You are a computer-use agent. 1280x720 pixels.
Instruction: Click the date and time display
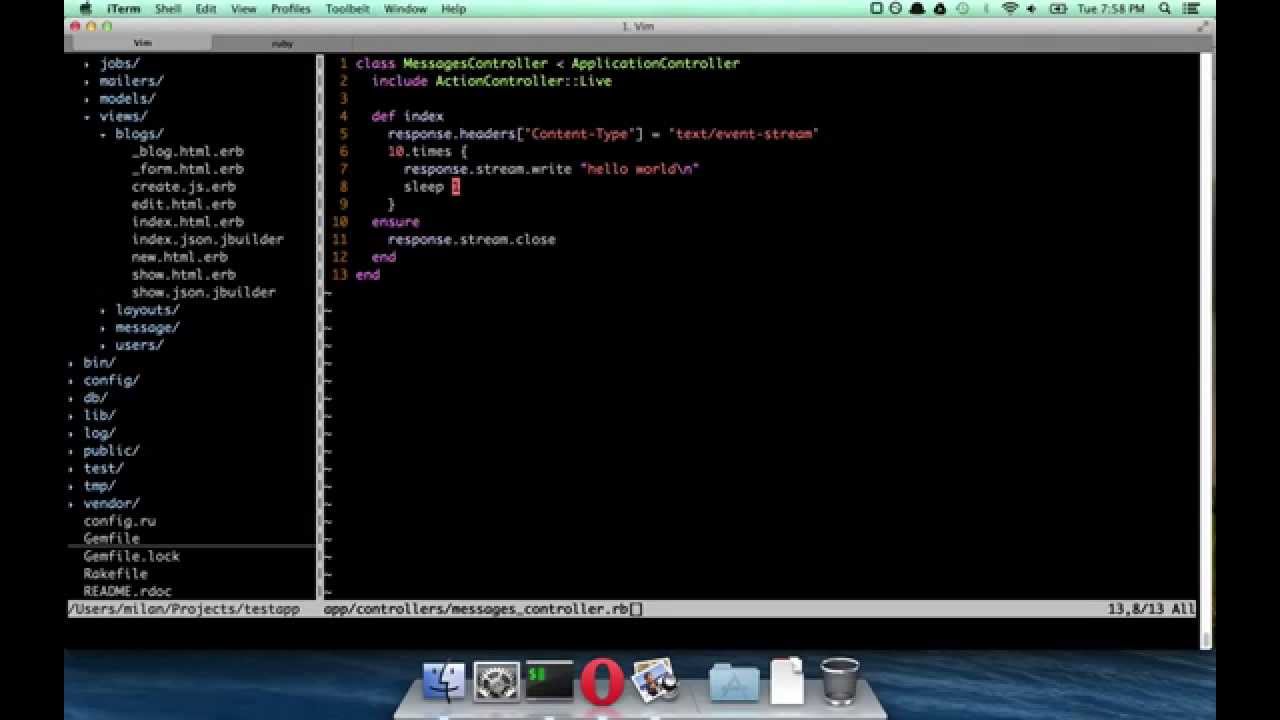[x=1111, y=9]
